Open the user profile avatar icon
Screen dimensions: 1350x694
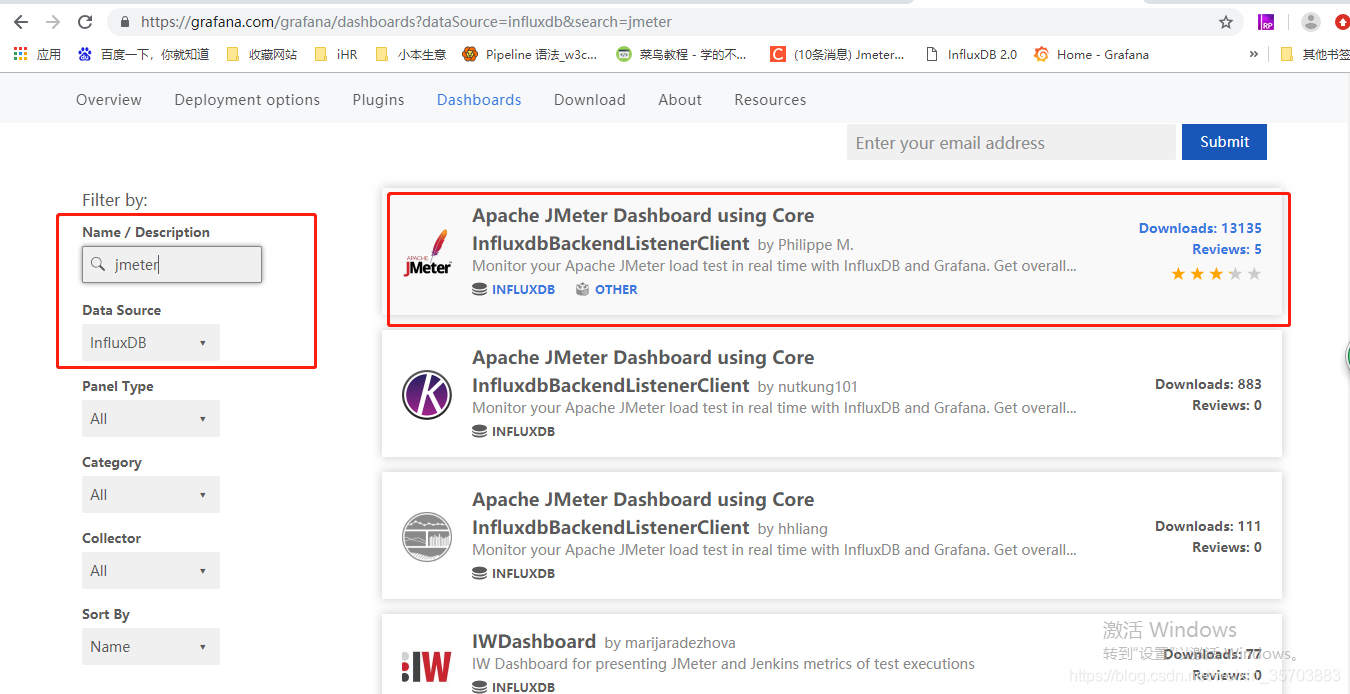click(1311, 22)
